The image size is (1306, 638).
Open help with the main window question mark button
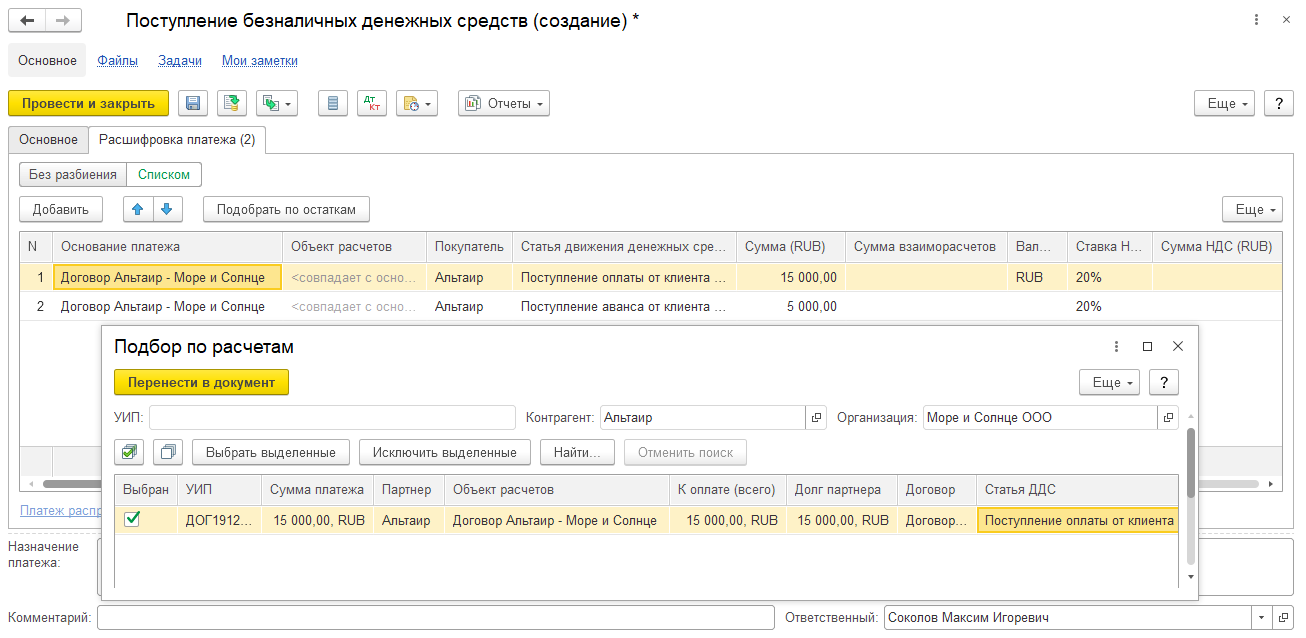coord(1279,103)
